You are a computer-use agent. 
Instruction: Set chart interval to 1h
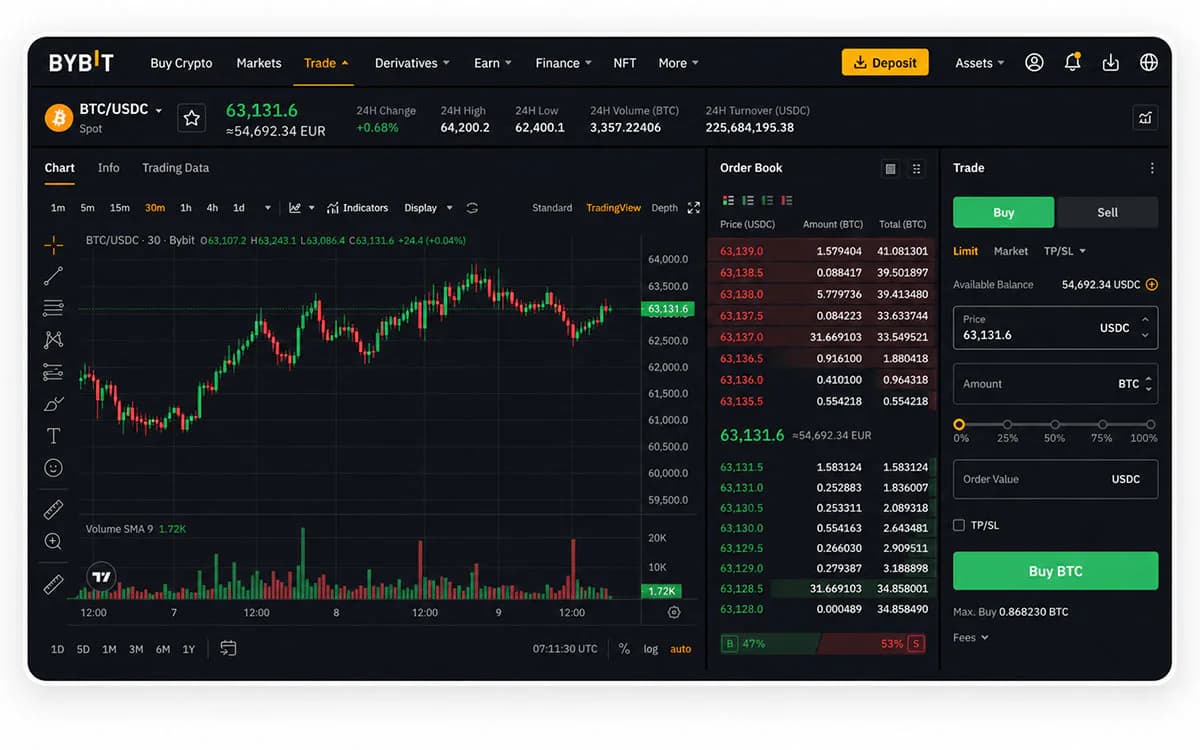pyautogui.click(x=185, y=208)
